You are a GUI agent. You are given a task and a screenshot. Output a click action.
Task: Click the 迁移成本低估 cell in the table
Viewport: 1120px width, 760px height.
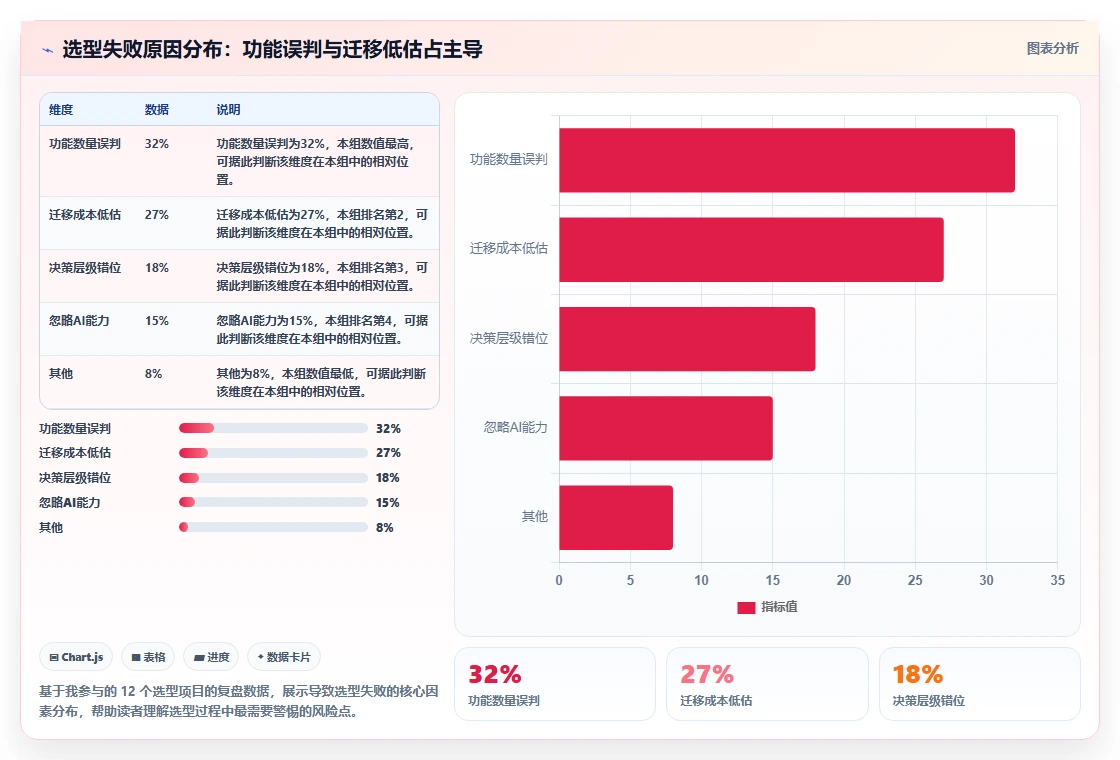[85, 214]
